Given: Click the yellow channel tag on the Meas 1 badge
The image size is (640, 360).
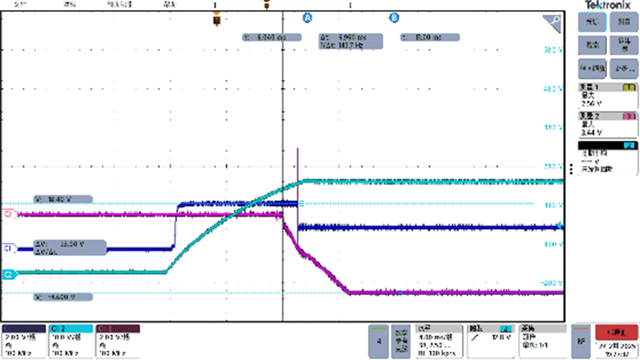Looking at the screenshot, I should [629, 87].
